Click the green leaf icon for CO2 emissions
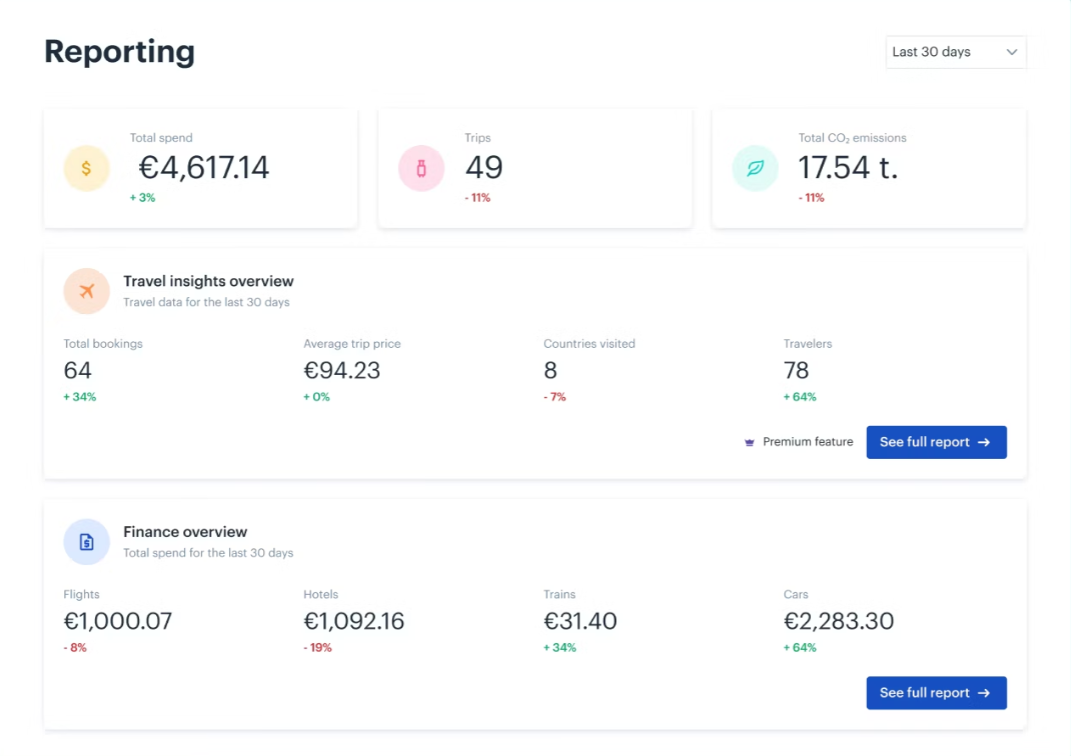This screenshot has width=1071, height=756. (755, 168)
